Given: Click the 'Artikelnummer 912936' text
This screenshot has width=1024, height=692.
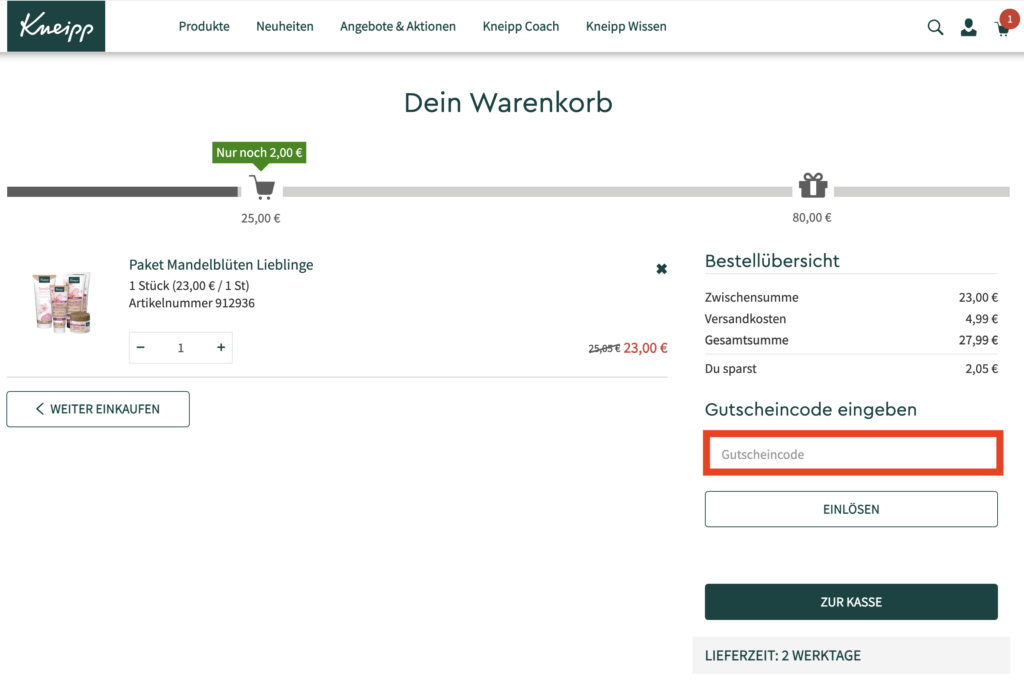Looking at the screenshot, I should click(191, 303).
